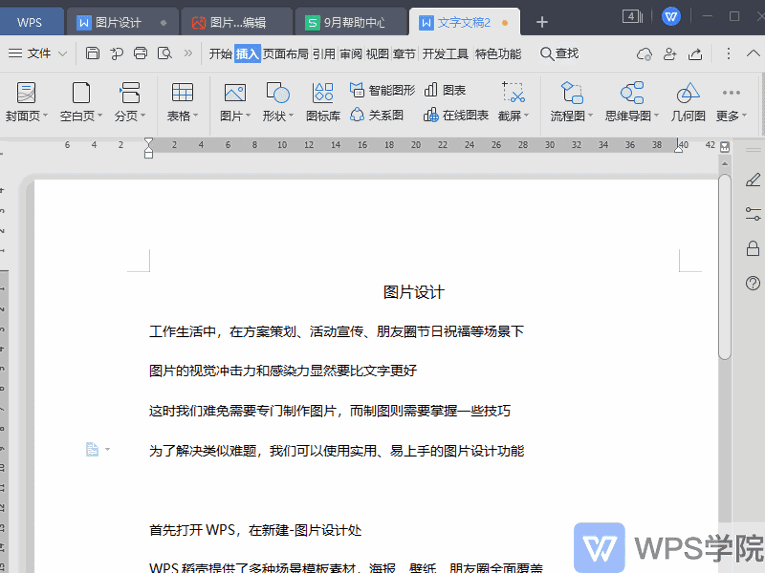Click the paragraph layout icon in margin
The height and width of the screenshot is (573, 765).
(92, 449)
